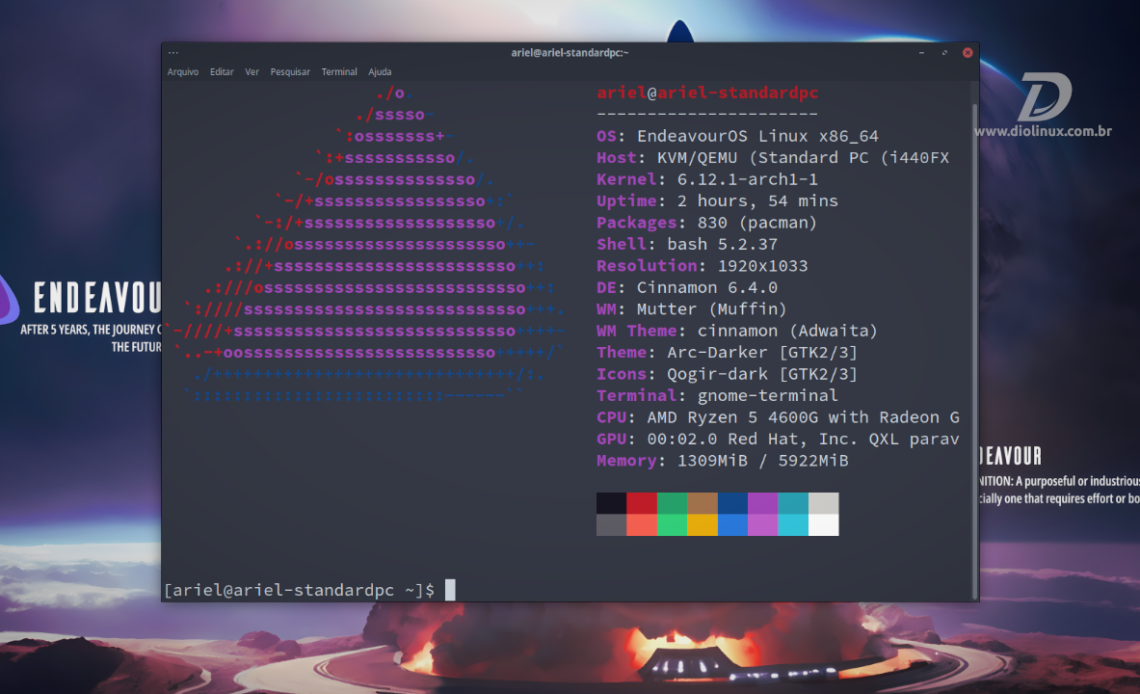Minimize the terminal window
The image size is (1140, 694).
coord(921,52)
